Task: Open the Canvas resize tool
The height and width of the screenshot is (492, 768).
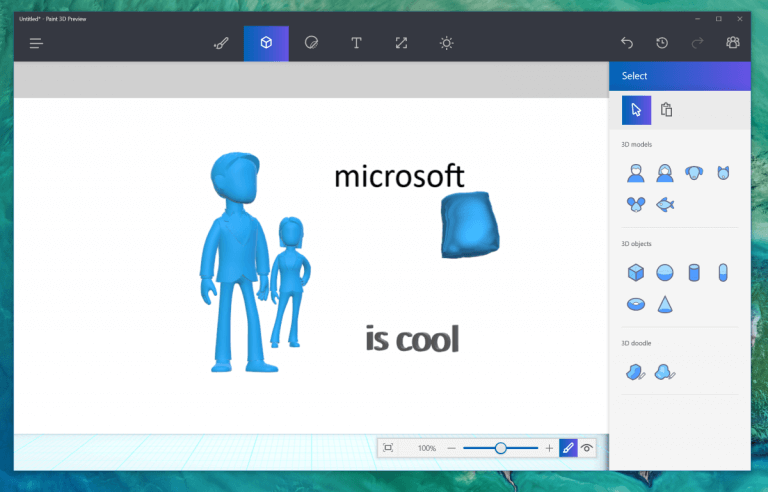Action: point(401,43)
